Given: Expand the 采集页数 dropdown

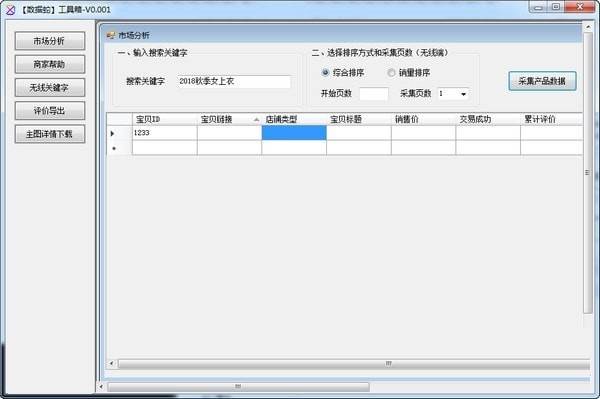Looking at the screenshot, I should (463, 94).
